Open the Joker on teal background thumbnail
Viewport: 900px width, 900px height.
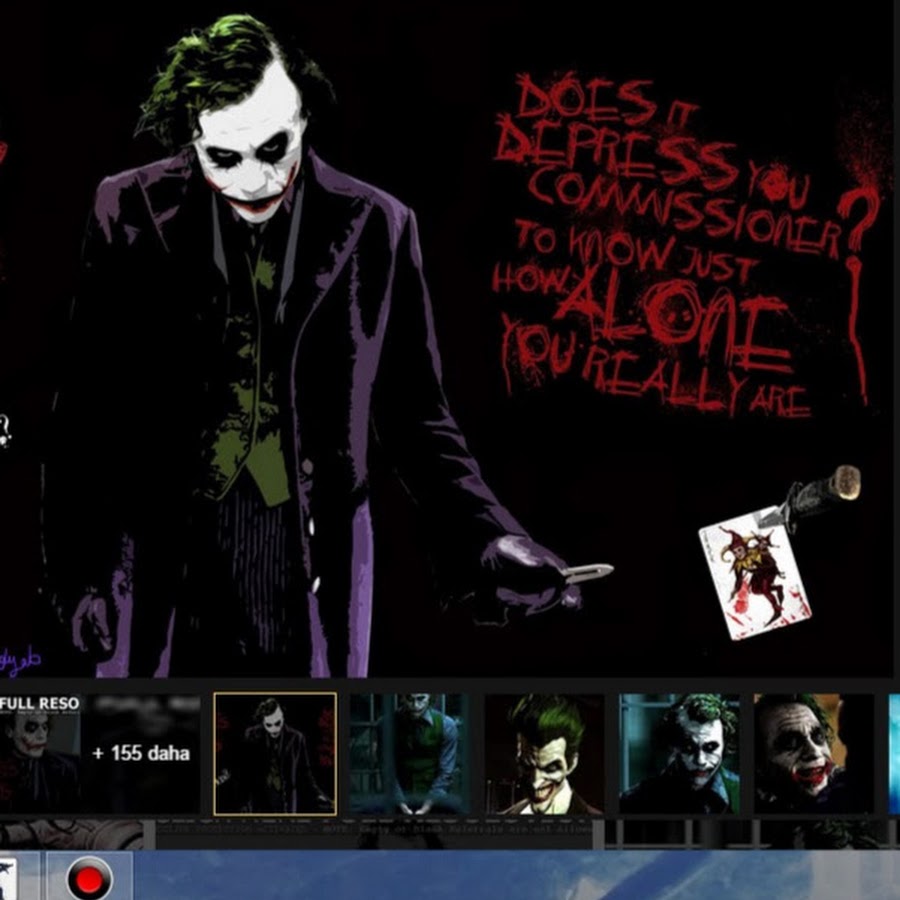tap(680, 754)
